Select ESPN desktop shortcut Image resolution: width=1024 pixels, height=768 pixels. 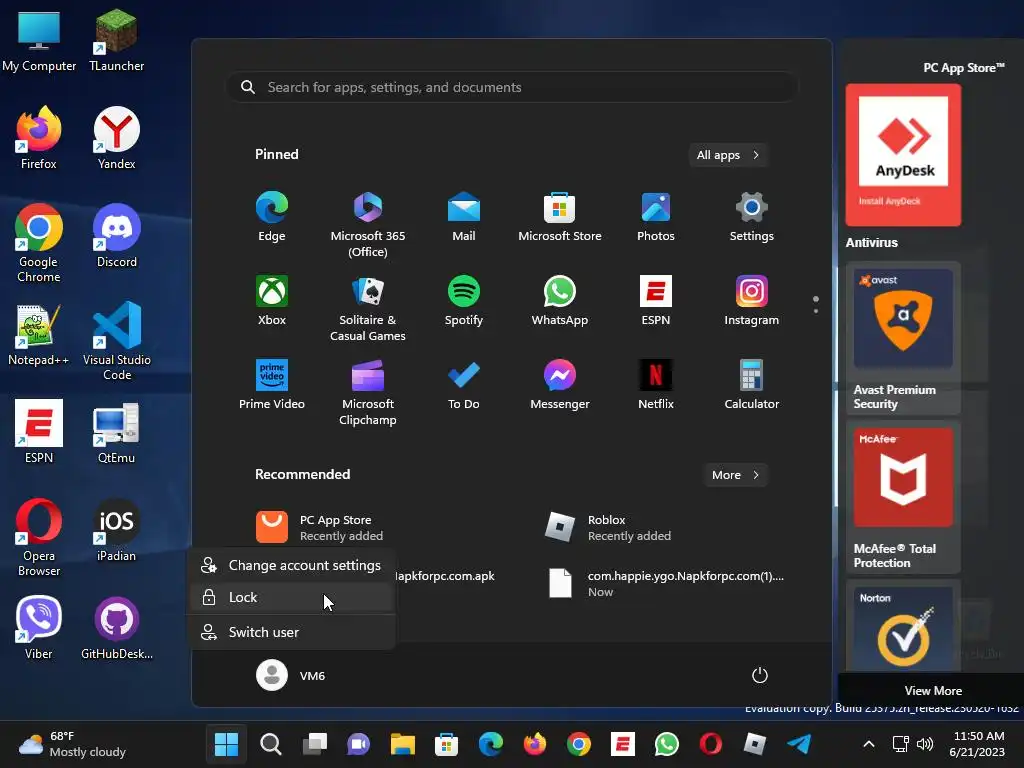(39, 432)
